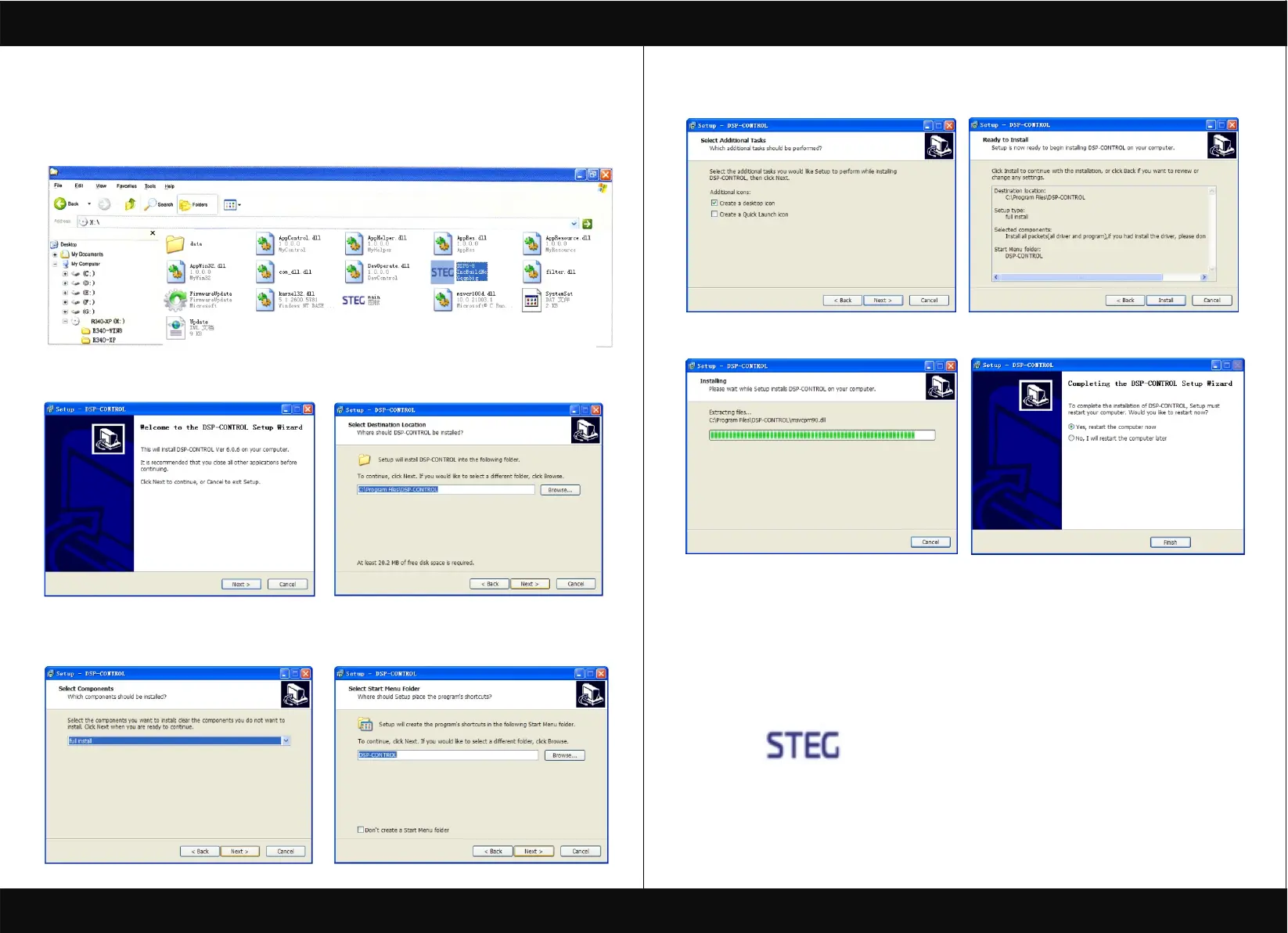Open the Favorites menu in Explorer
The width and height of the screenshot is (1288, 933).
coord(127,186)
